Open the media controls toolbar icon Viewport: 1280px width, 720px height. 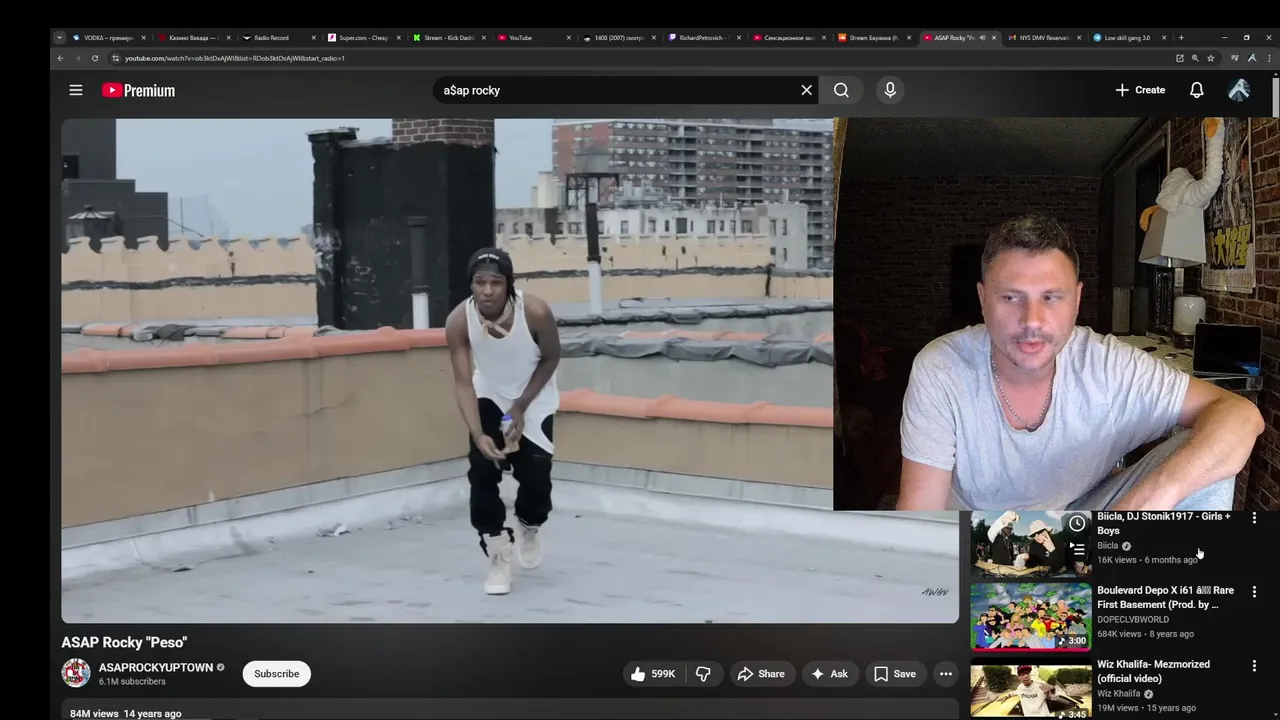pyautogui.click(x=1235, y=58)
